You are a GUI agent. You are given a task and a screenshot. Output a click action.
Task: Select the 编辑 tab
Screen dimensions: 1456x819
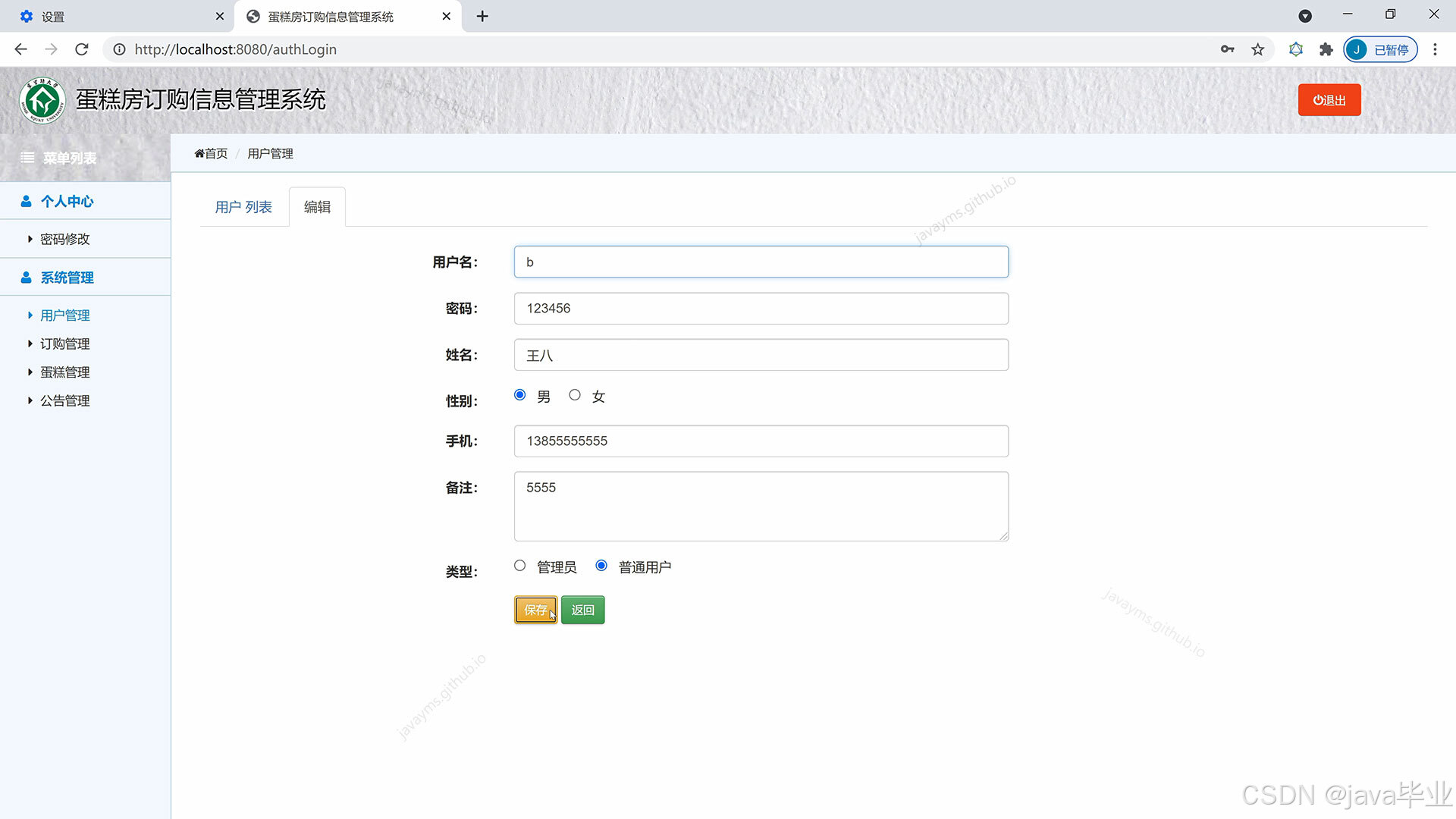click(x=317, y=207)
